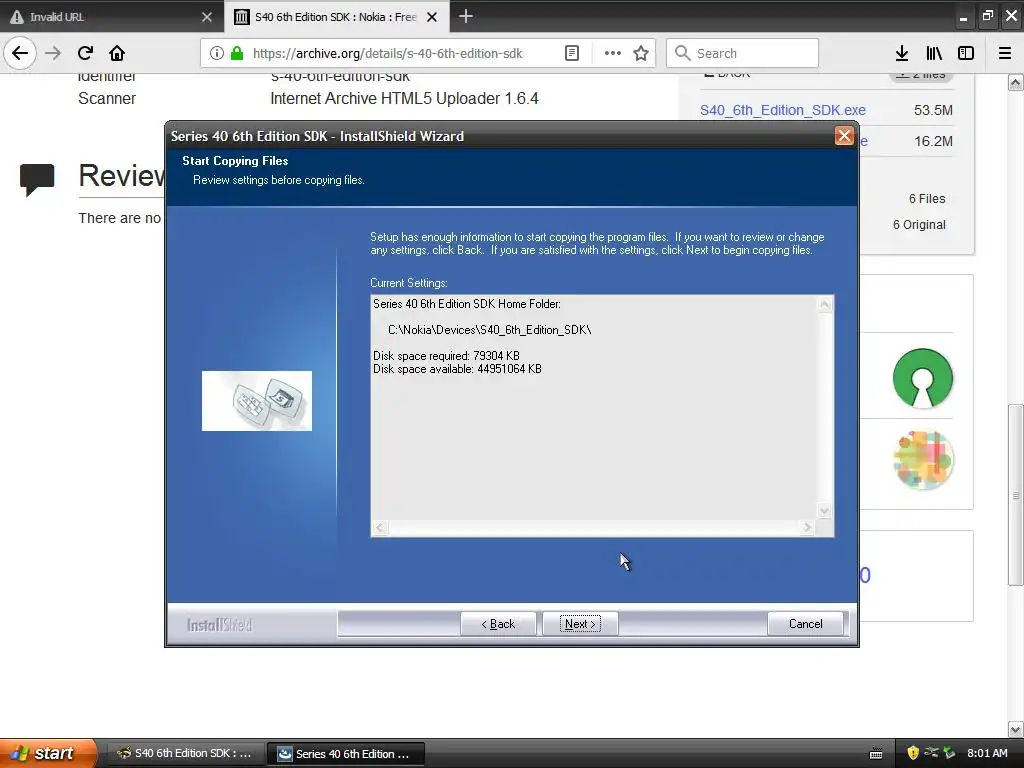Viewport: 1024px width, 768px height.
Task: Click the archive.org URL address field
Action: 387,54
